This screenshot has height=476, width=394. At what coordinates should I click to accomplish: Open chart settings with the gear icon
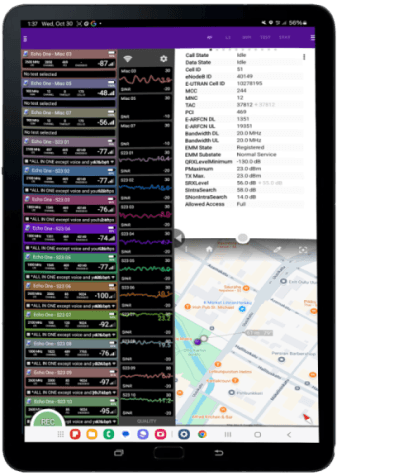pos(163,59)
